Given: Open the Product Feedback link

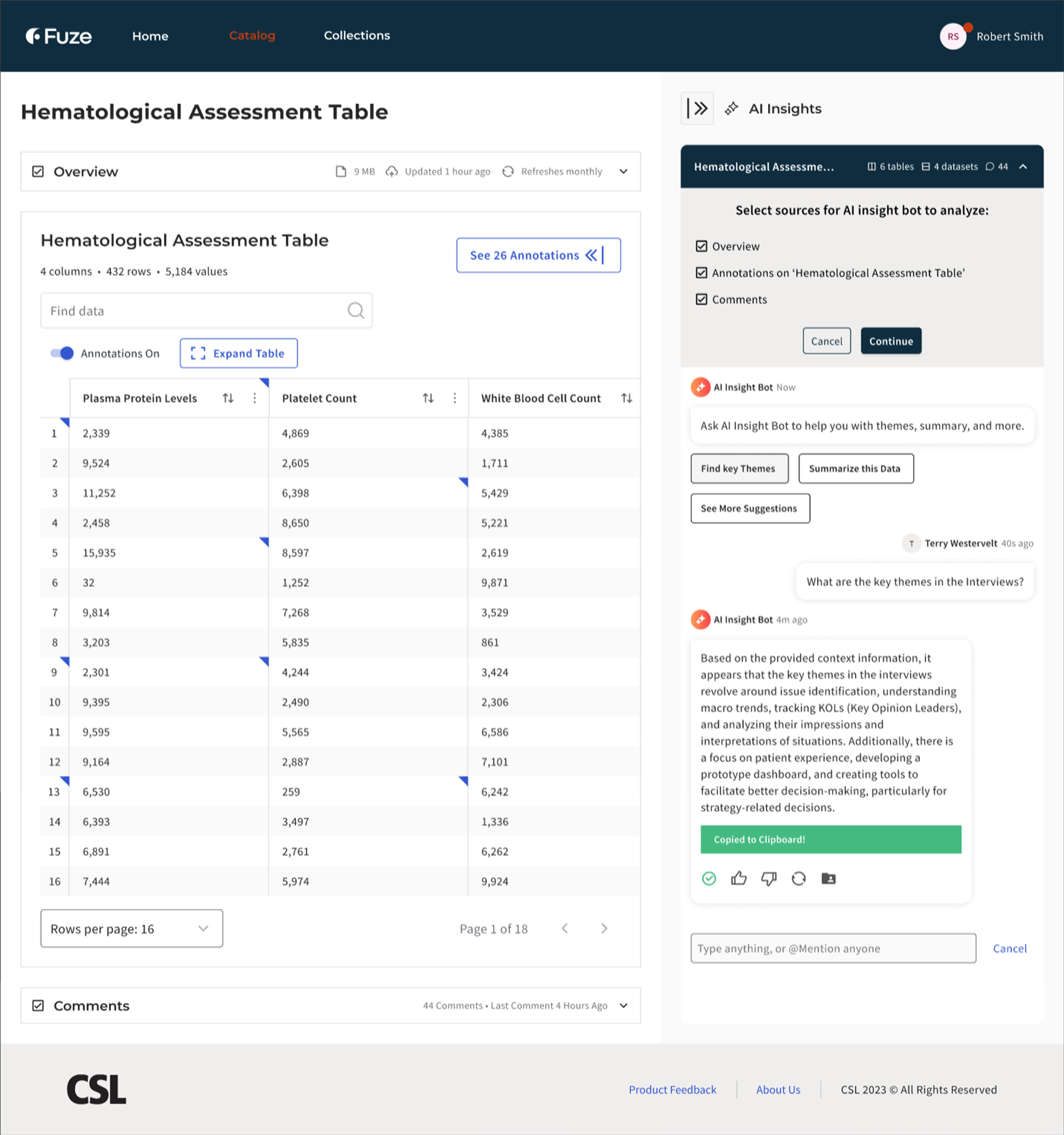Looking at the screenshot, I should click(x=672, y=1089).
